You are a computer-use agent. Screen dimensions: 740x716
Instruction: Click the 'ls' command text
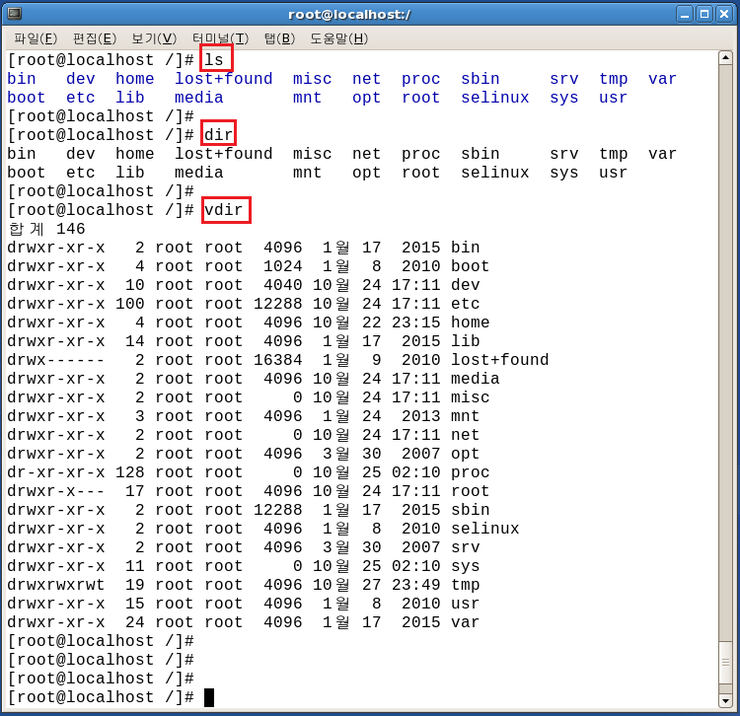click(214, 59)
